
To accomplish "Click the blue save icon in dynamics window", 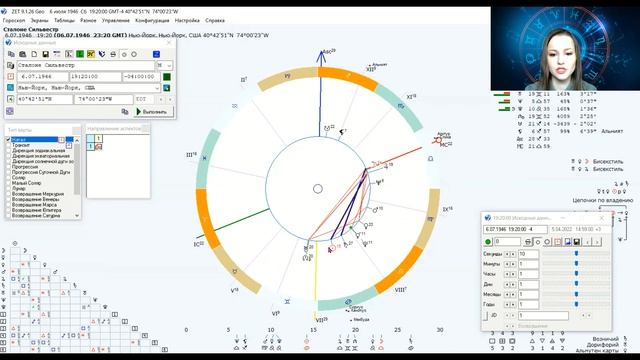I will click(x=567, y=242).
